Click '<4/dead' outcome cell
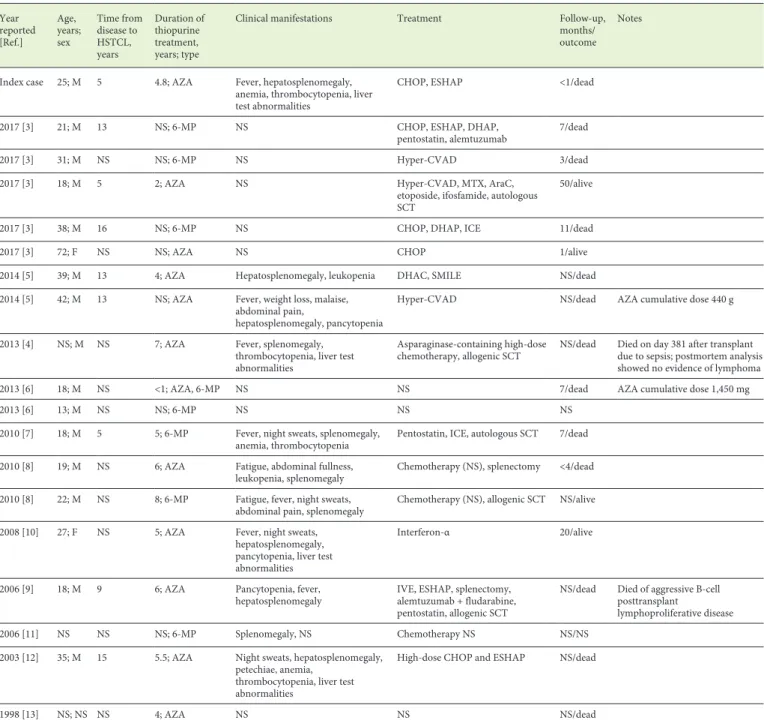This screenshot has height=726, width=764. point(576,466)
